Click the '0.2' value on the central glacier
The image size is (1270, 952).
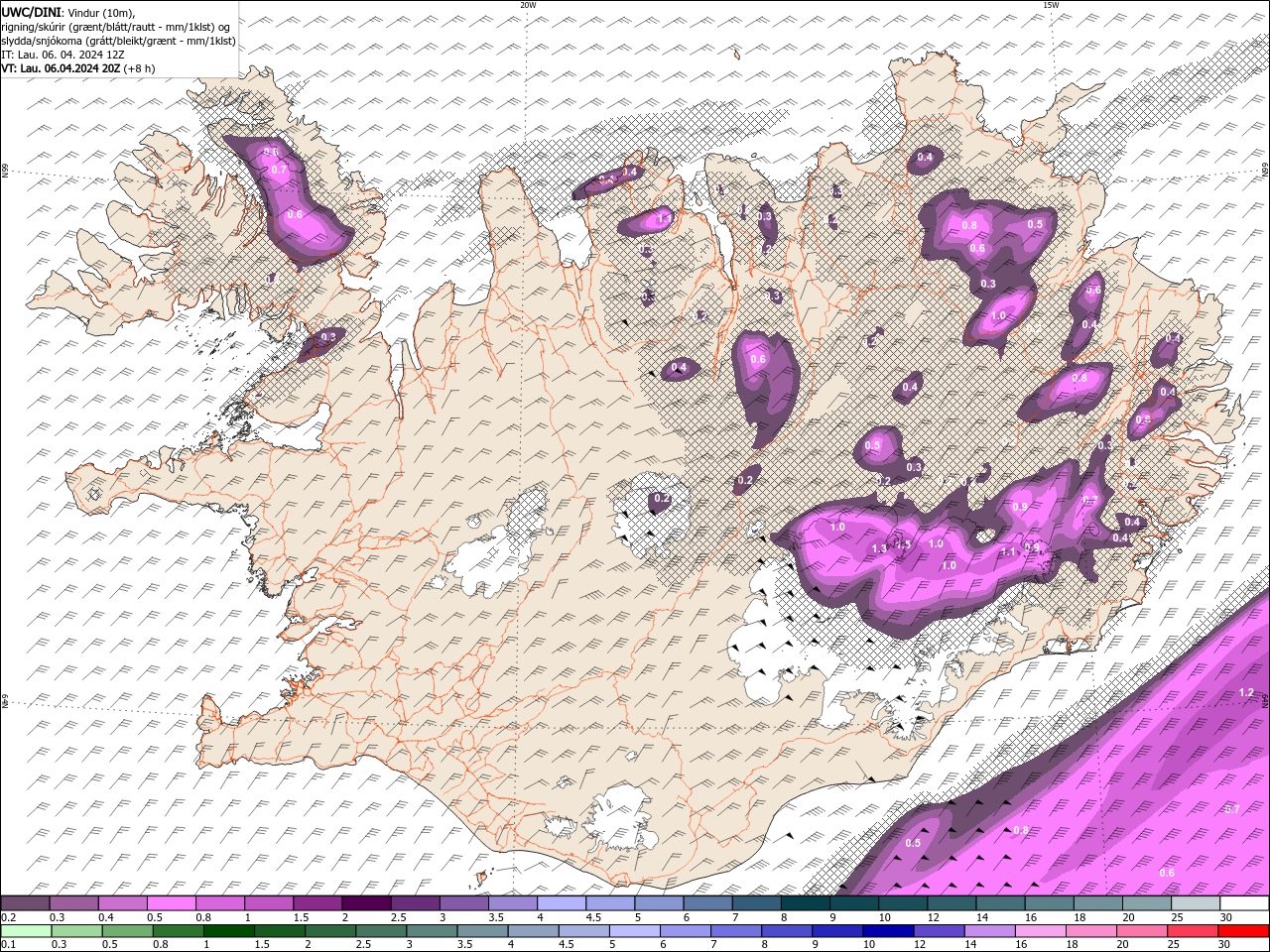(662, 499)
